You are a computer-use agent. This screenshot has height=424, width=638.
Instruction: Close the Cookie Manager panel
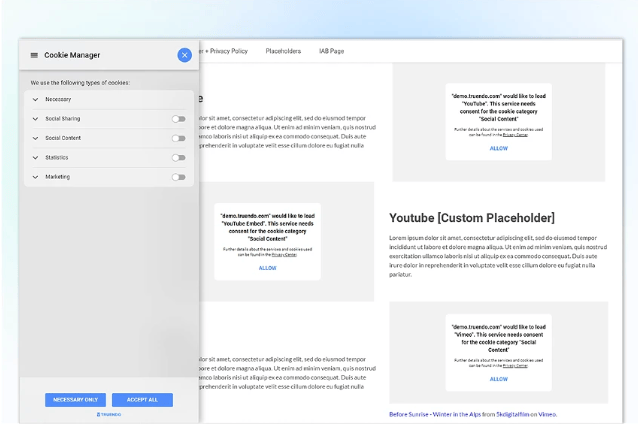point(184,55)
